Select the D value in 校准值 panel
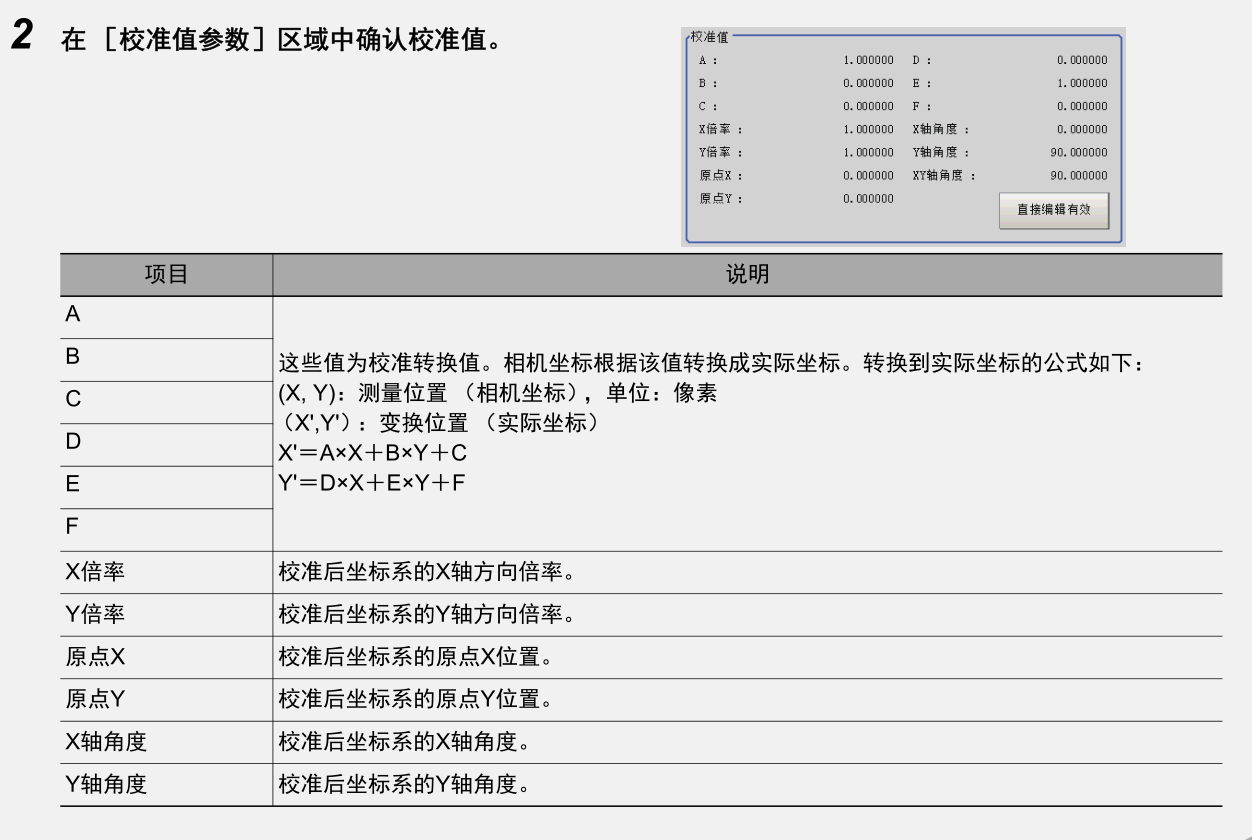 point(1082,60)
